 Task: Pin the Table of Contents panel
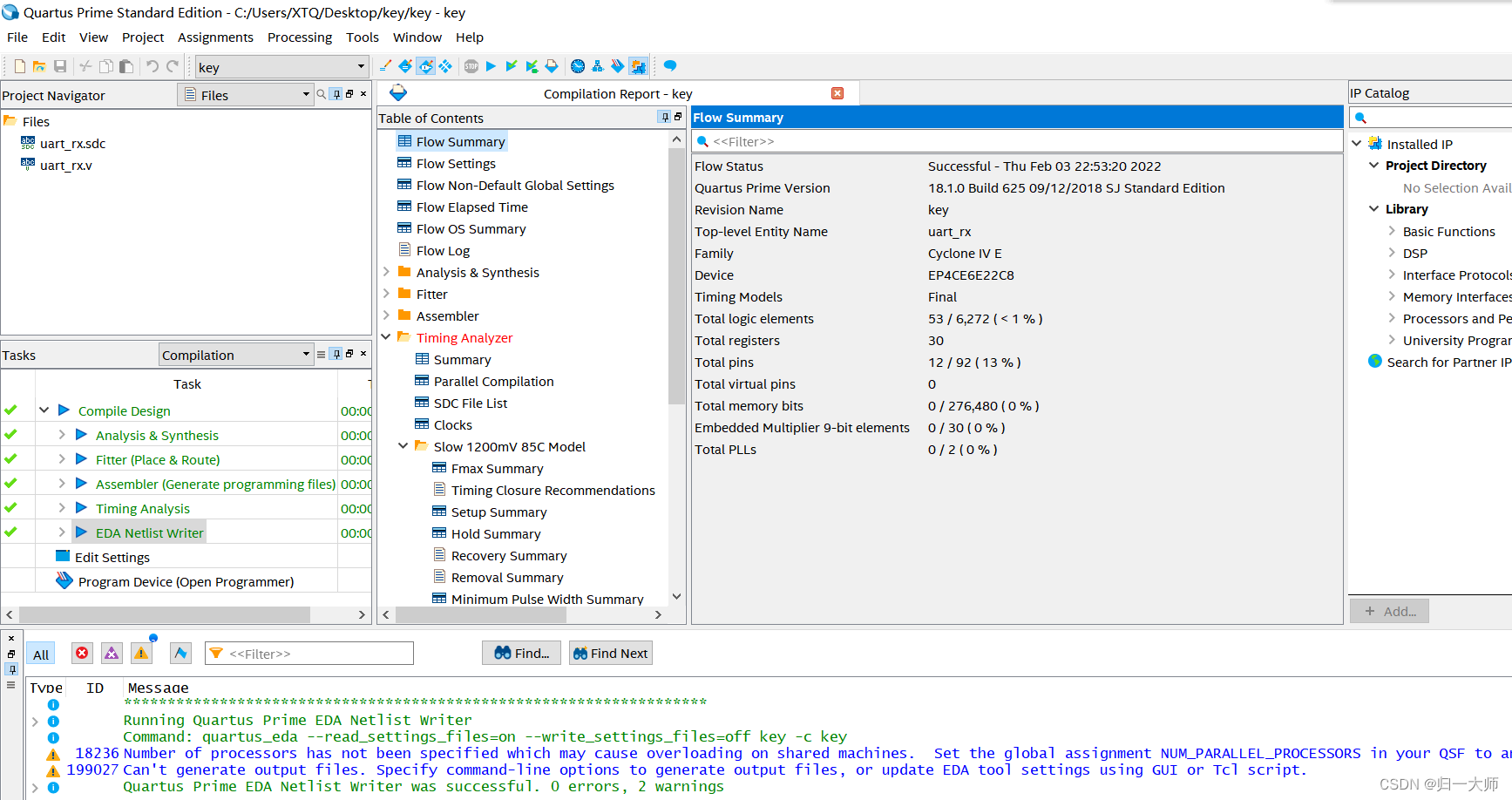(665, 117)
